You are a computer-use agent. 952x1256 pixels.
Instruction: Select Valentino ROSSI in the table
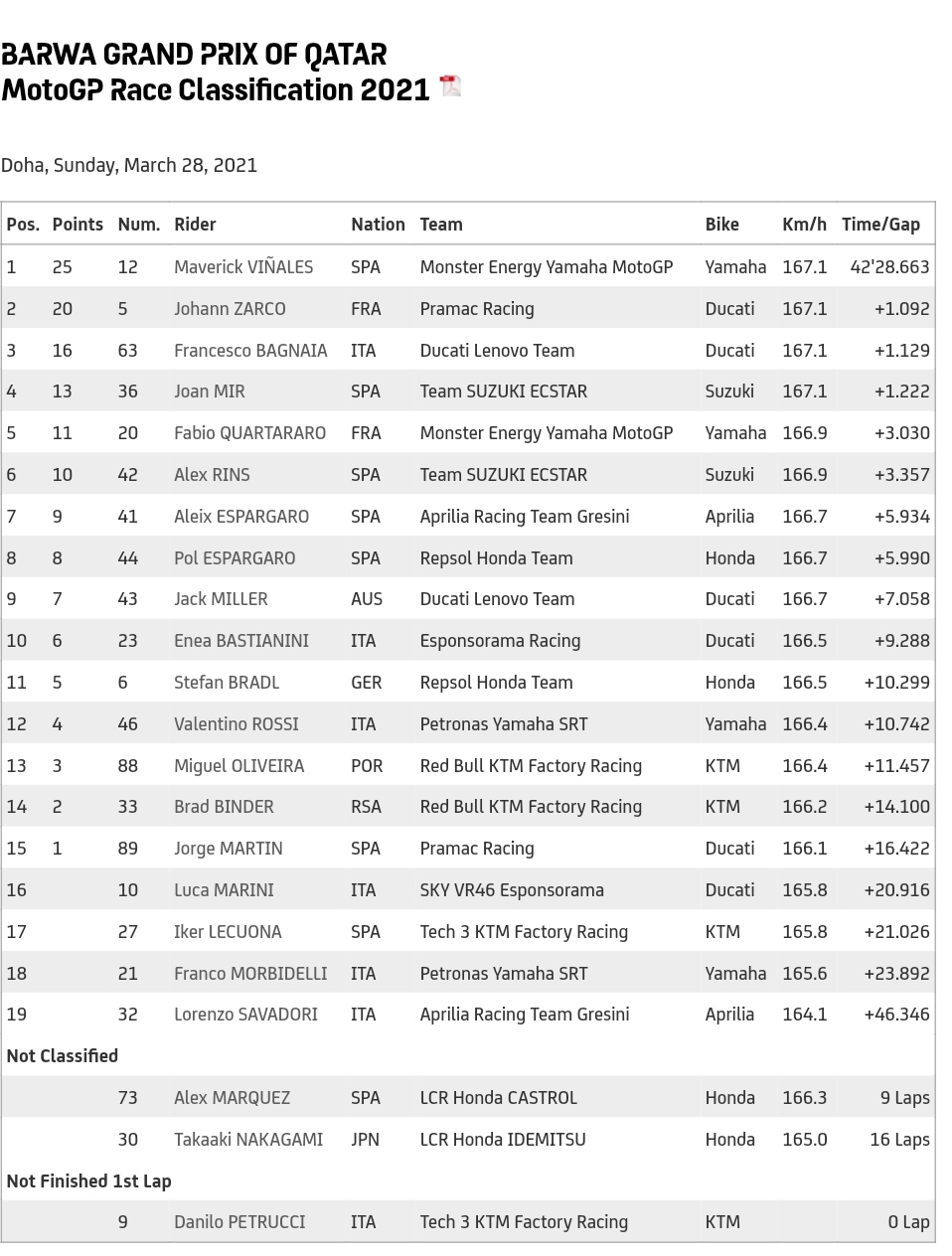(x=236, y=724)
